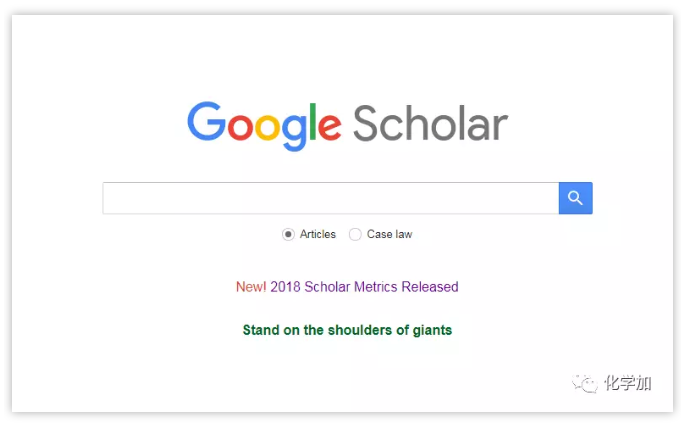Click Stand on the shoulders of giants

[347, 330]
